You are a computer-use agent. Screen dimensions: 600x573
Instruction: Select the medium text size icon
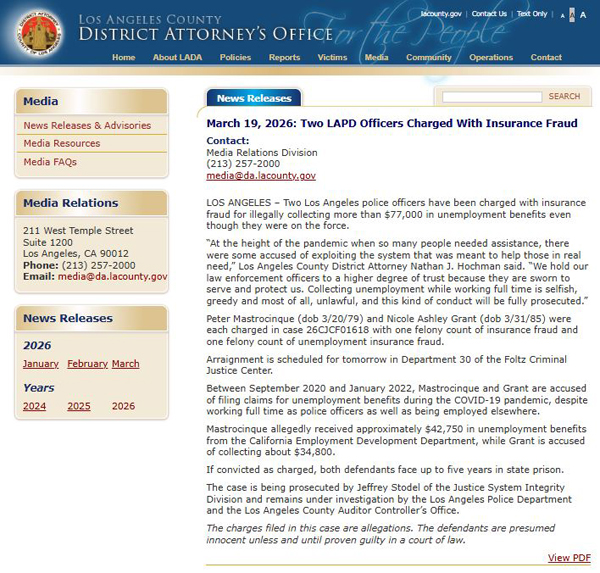570,15
